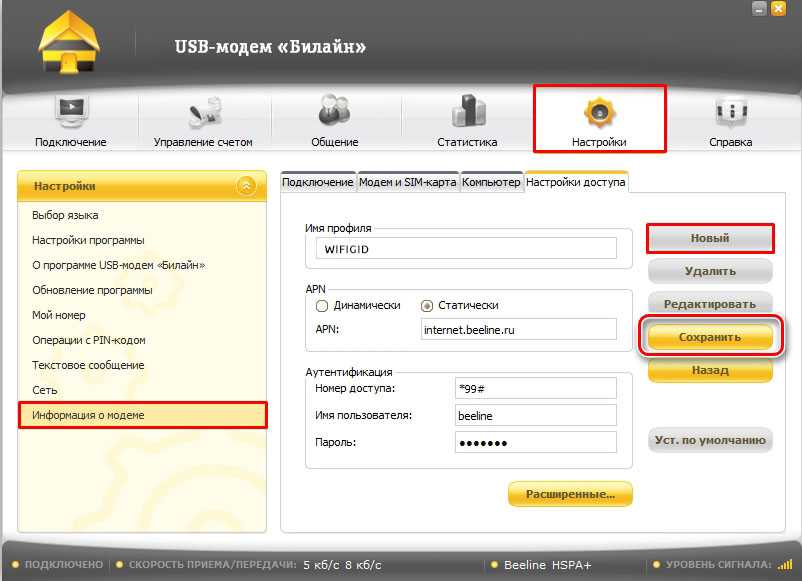Open the Управление счетом icon
This screenshot has height=581, width=802.
pyautogui.click(x=203, y=111)
